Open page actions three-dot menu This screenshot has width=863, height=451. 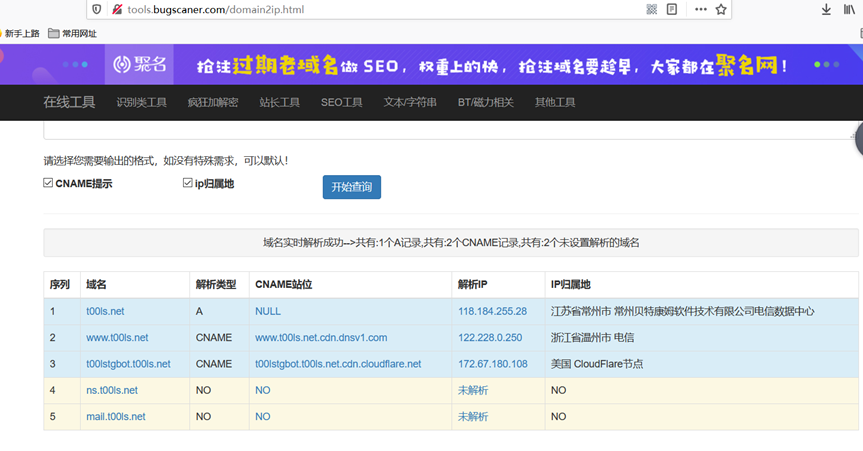coord(700,10)
